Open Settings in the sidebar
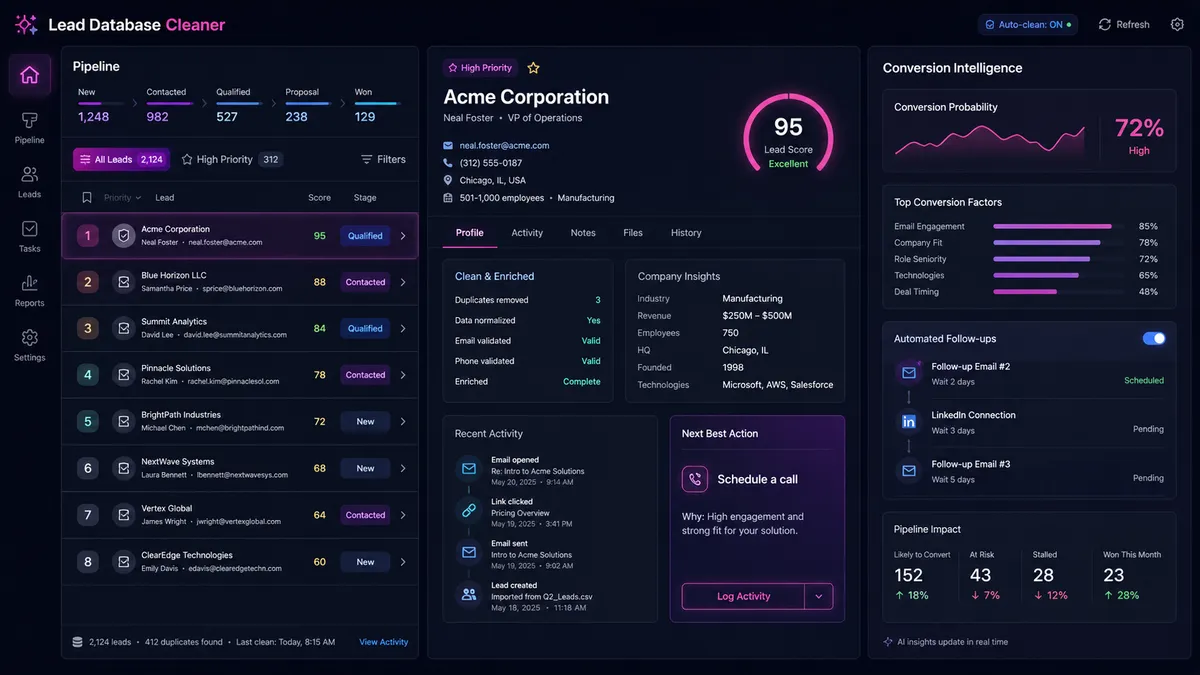The width and height of the screenshot is (1200, 675). point(29,344)
